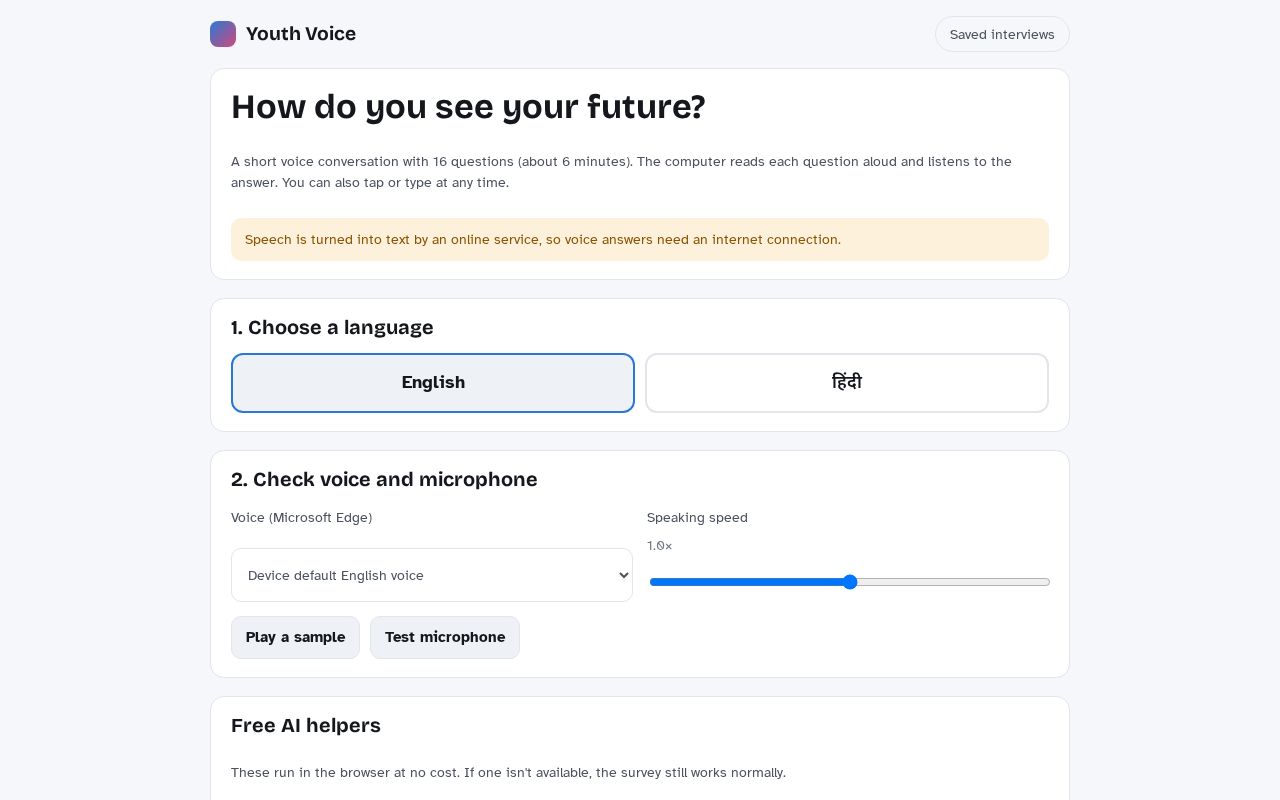The width and height of the screenshot is (1280, 800).
Task: Click the 1. Choose a language heading
Action: [332, 328]
